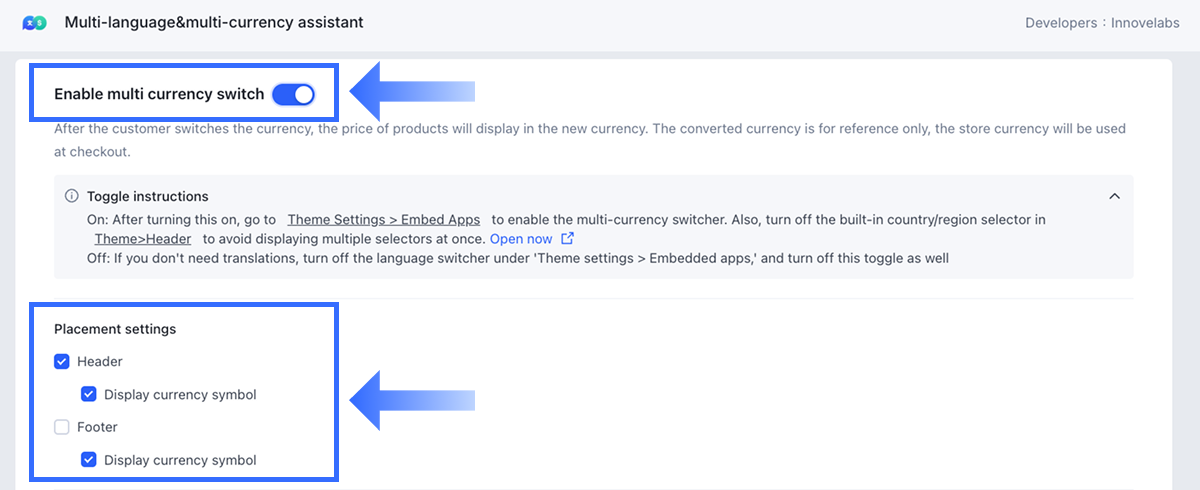Click the info icon beside Toggle instructions
Viewport: 1200px width, 490px height.
click(71, 196)
